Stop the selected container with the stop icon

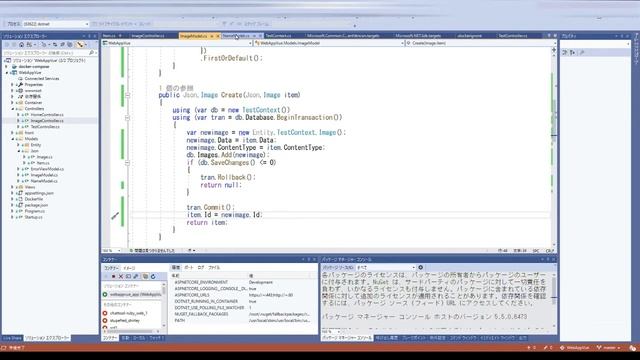click(x=113, y=276)
